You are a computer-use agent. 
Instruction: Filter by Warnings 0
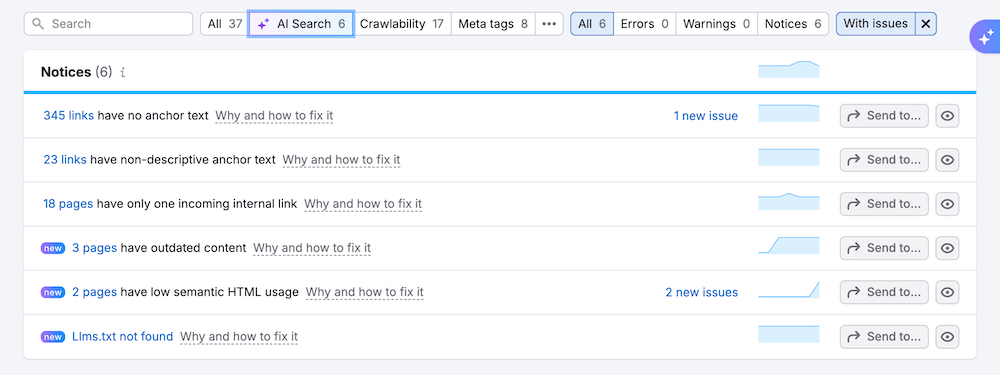click(x=716, y=24)
